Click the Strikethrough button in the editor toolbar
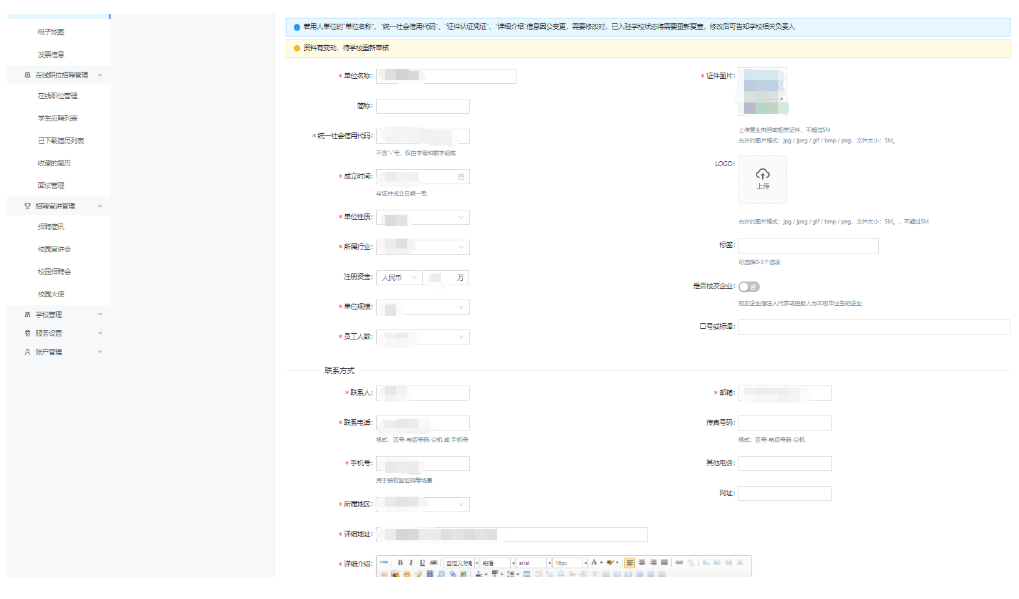This screenshot has height=599, width=1019. (433, 563)
